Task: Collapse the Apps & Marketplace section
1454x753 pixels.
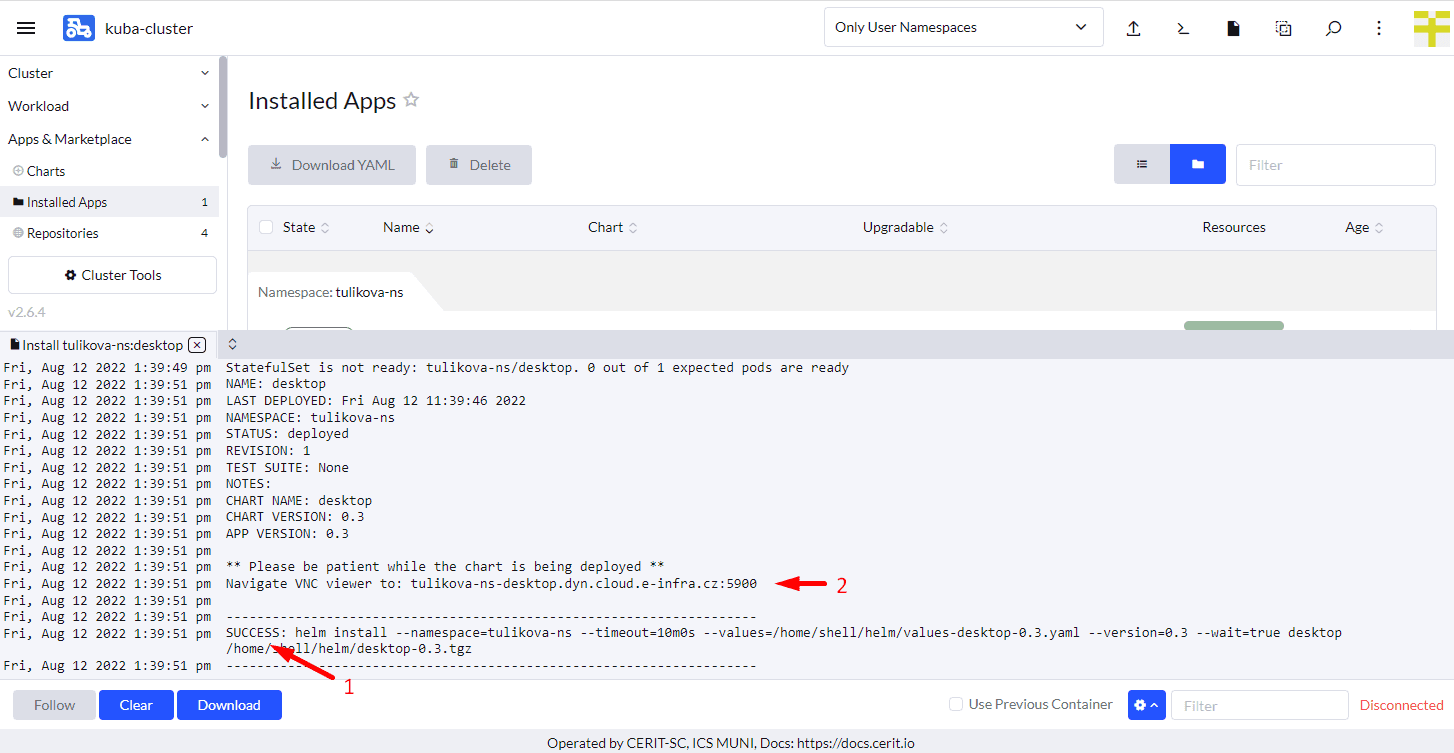Action: pos(108,139)
